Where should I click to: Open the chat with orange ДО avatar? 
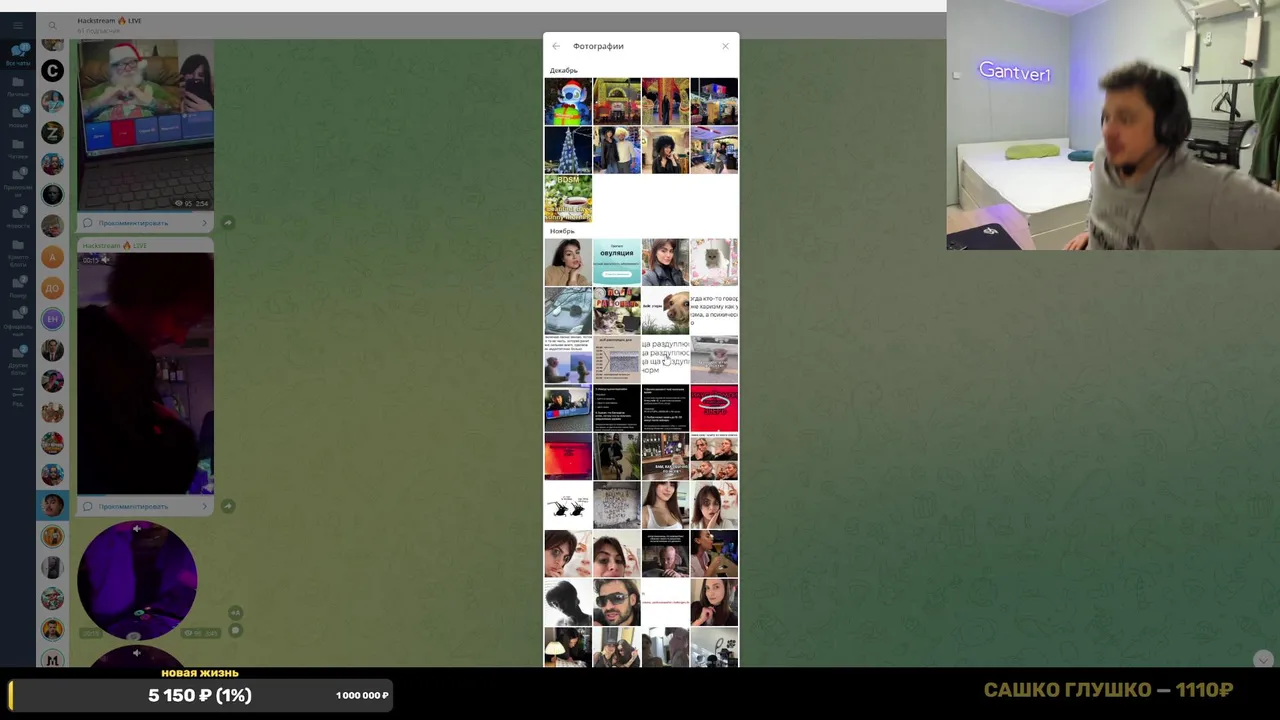tap(52, 288)
